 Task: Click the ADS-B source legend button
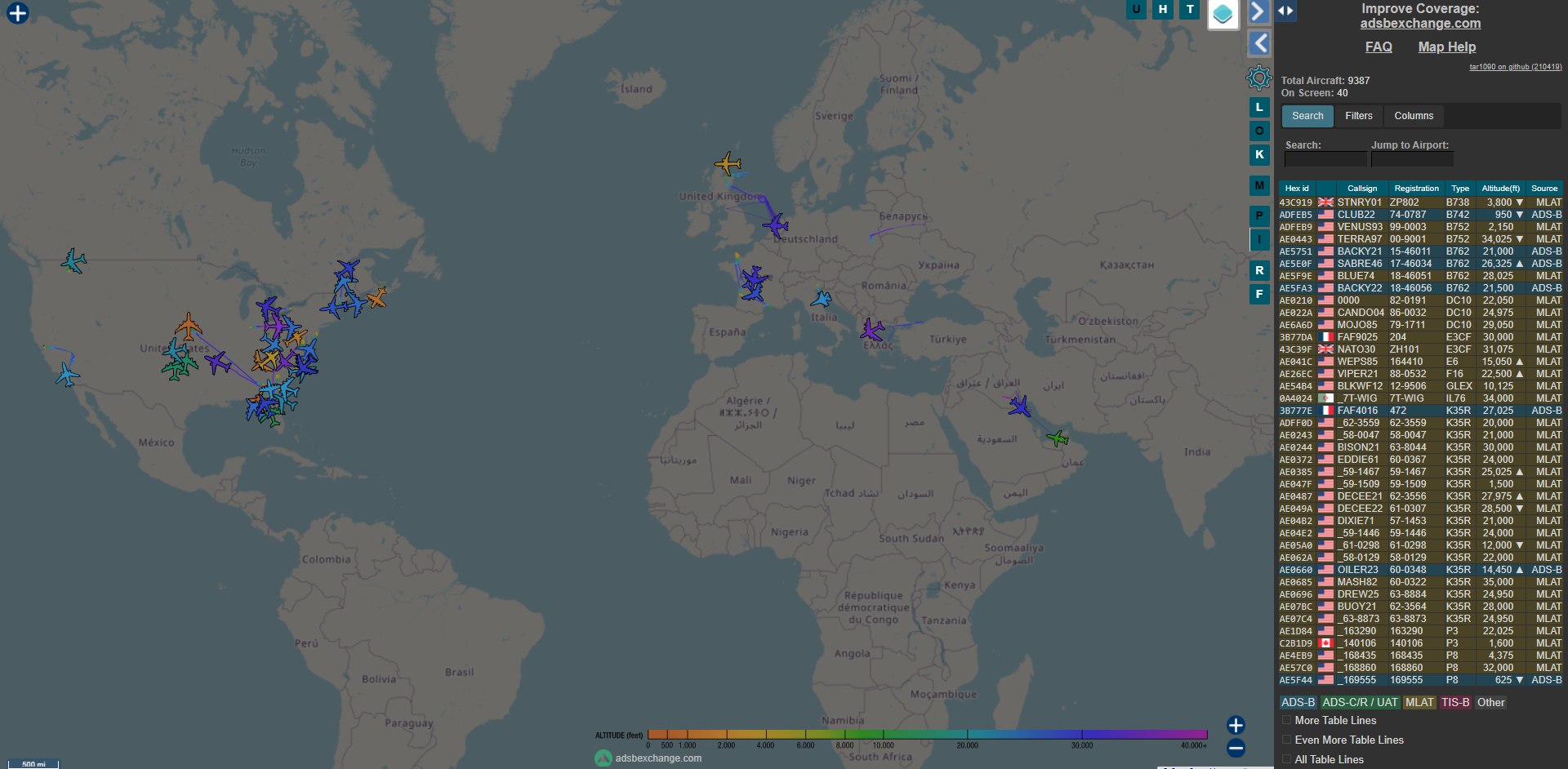1298,702
